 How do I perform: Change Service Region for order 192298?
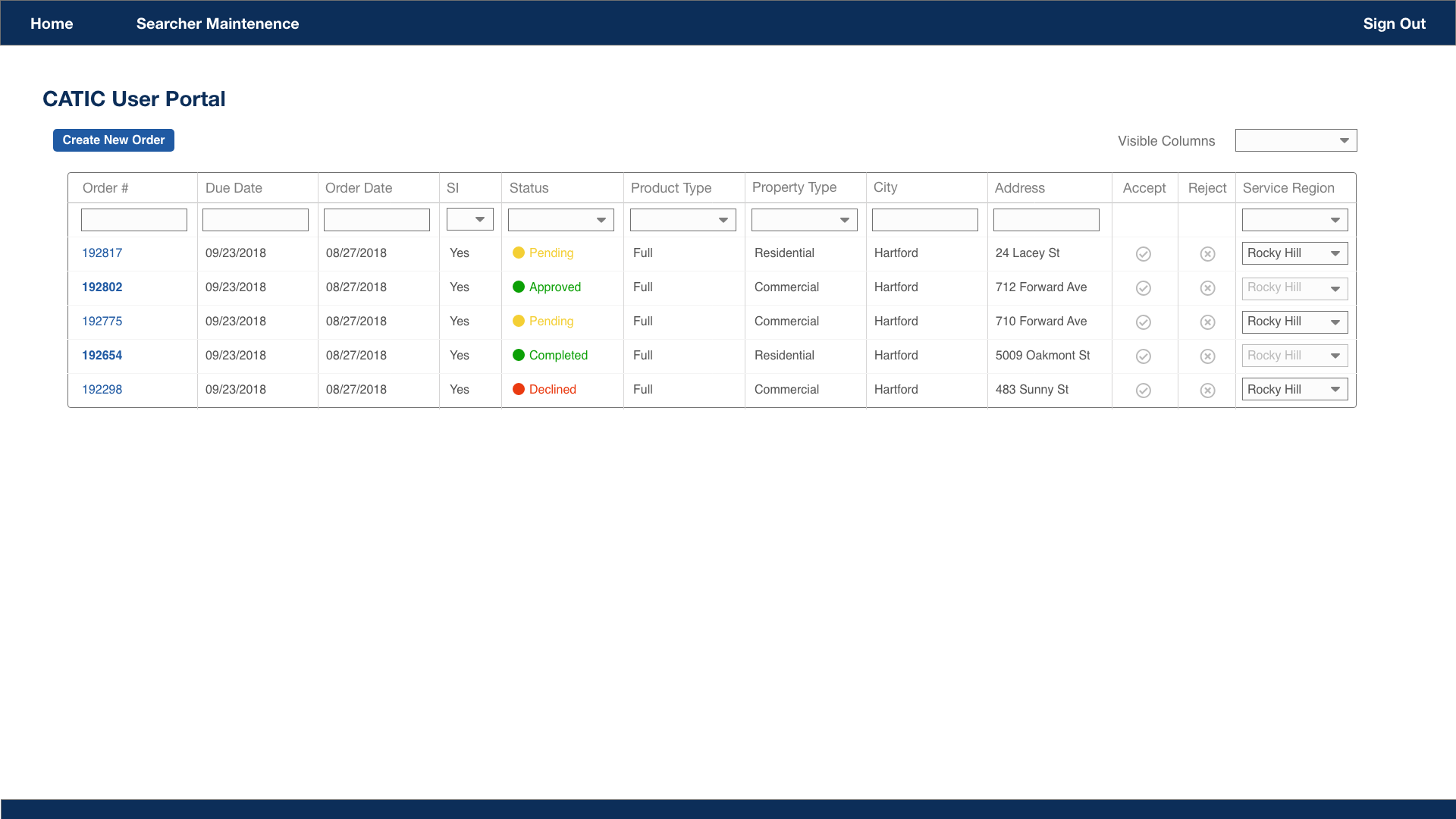point(1295,390)
